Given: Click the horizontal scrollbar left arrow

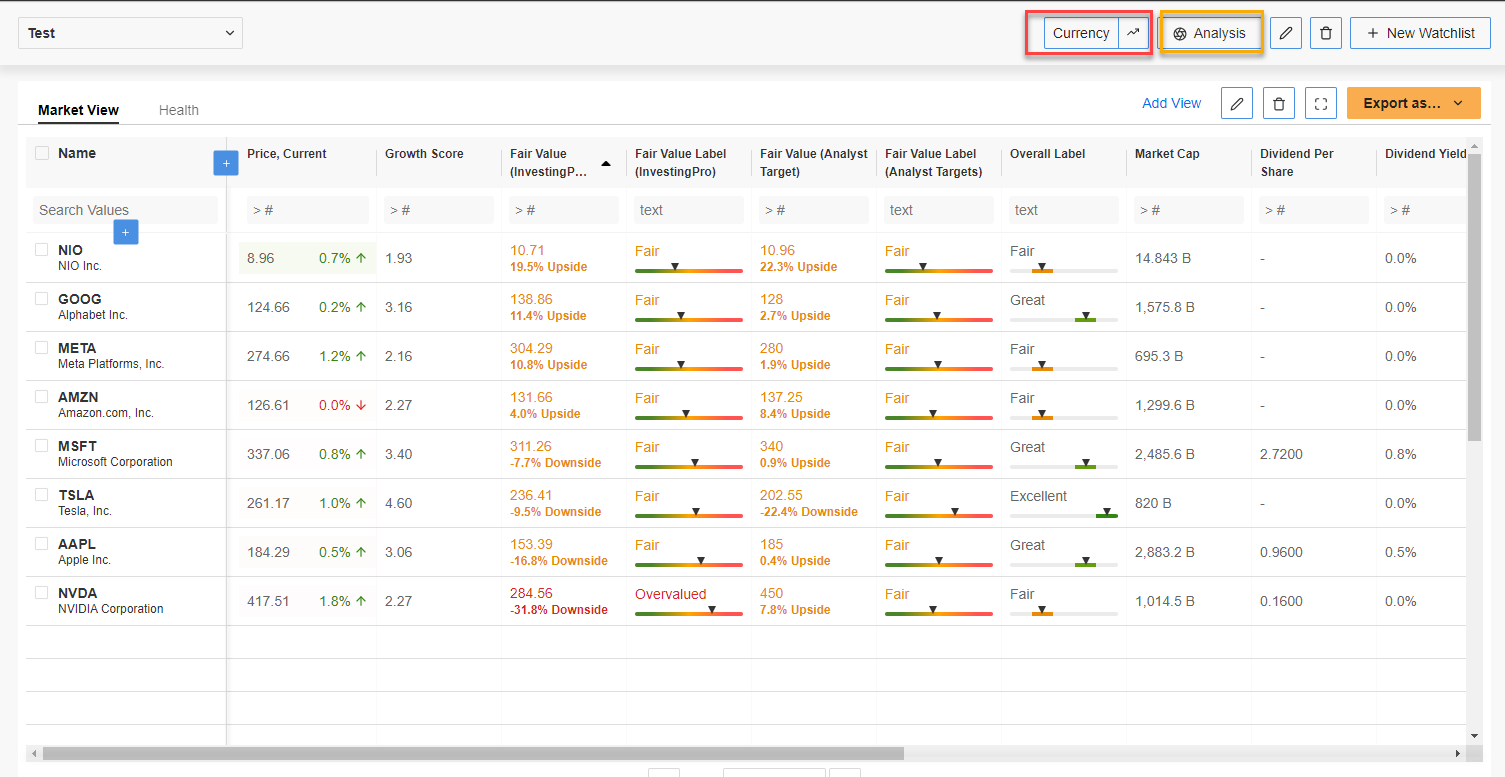Looking at the screenshot, I should pyautogui.click(x=33, y=754).
